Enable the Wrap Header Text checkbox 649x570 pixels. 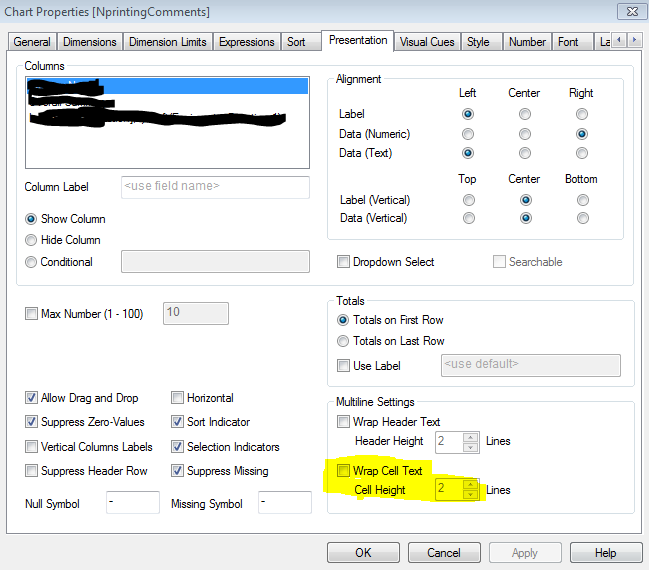[x=343, y=422]
